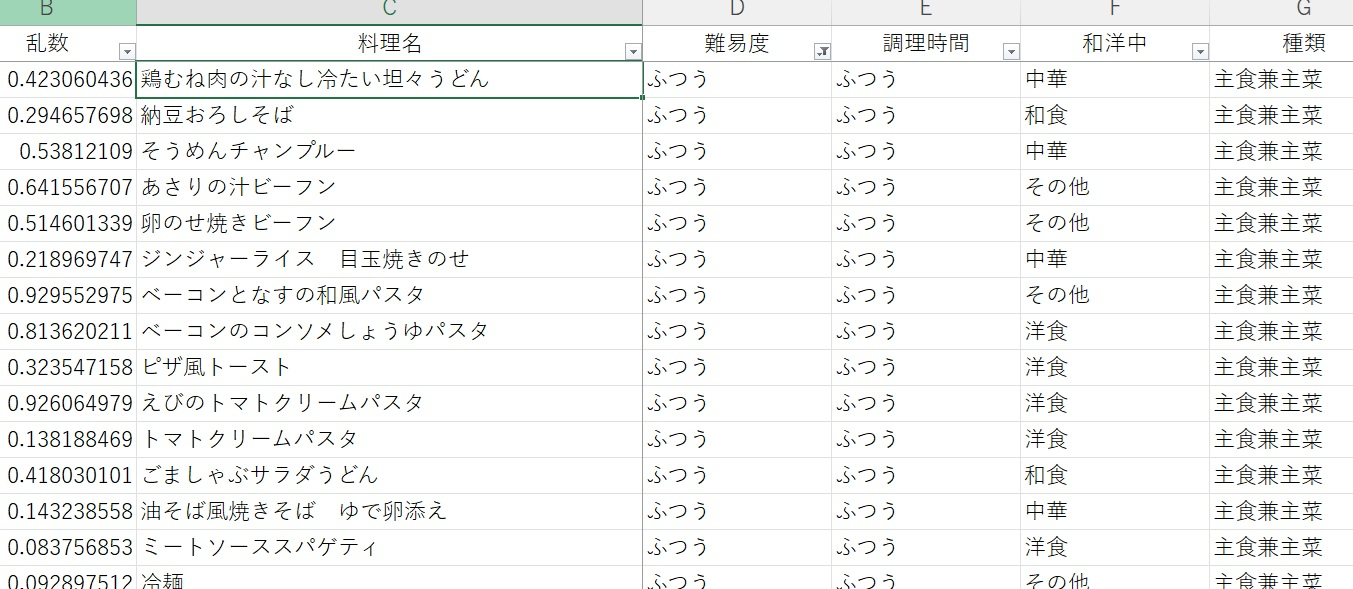The width and height of the screenshot is (1353, 589).
Task: Select 洋食 in the ピザ風トースト row
Action: 1115,368
